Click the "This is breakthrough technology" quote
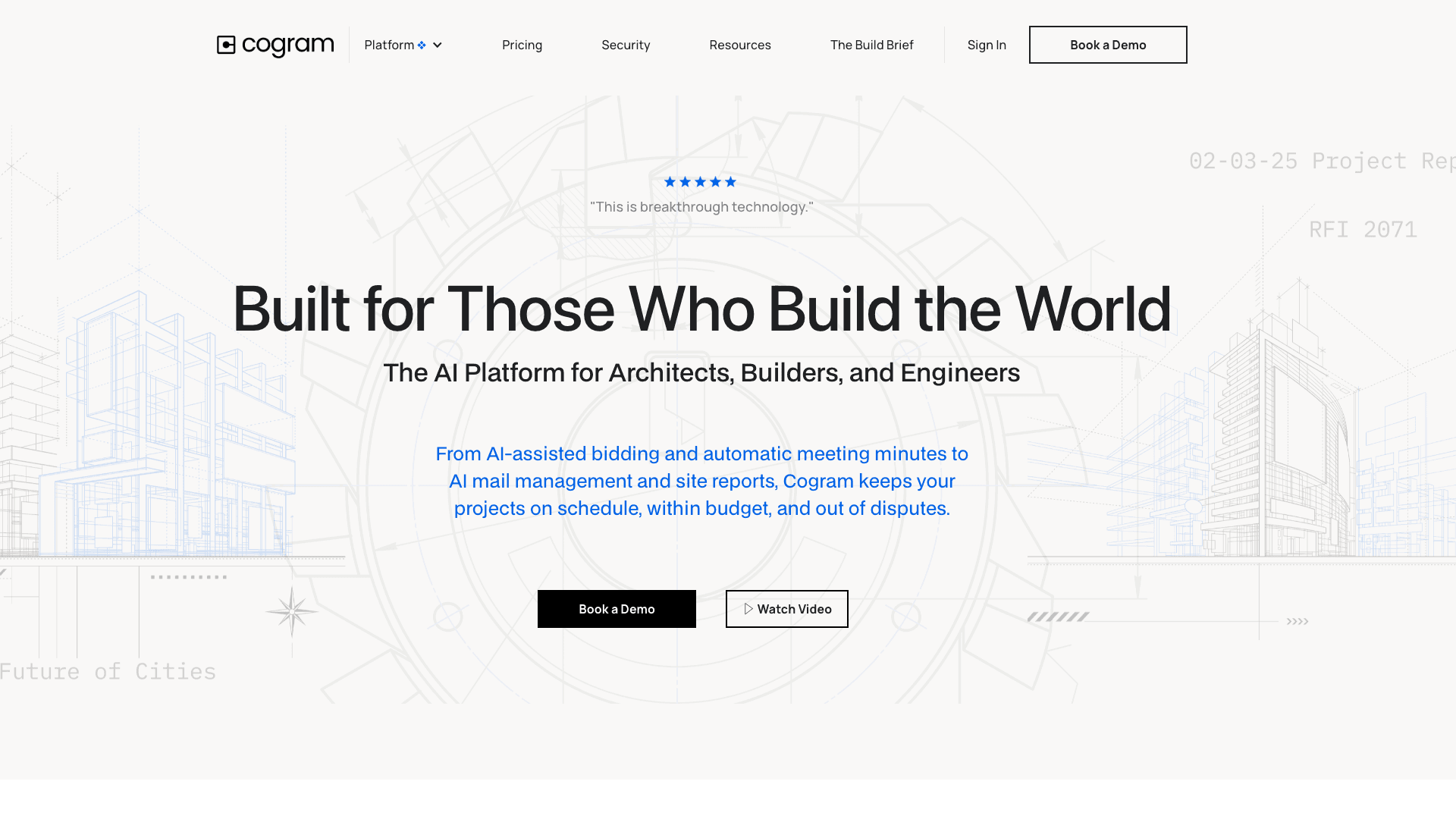 click(x=701, y=207)
